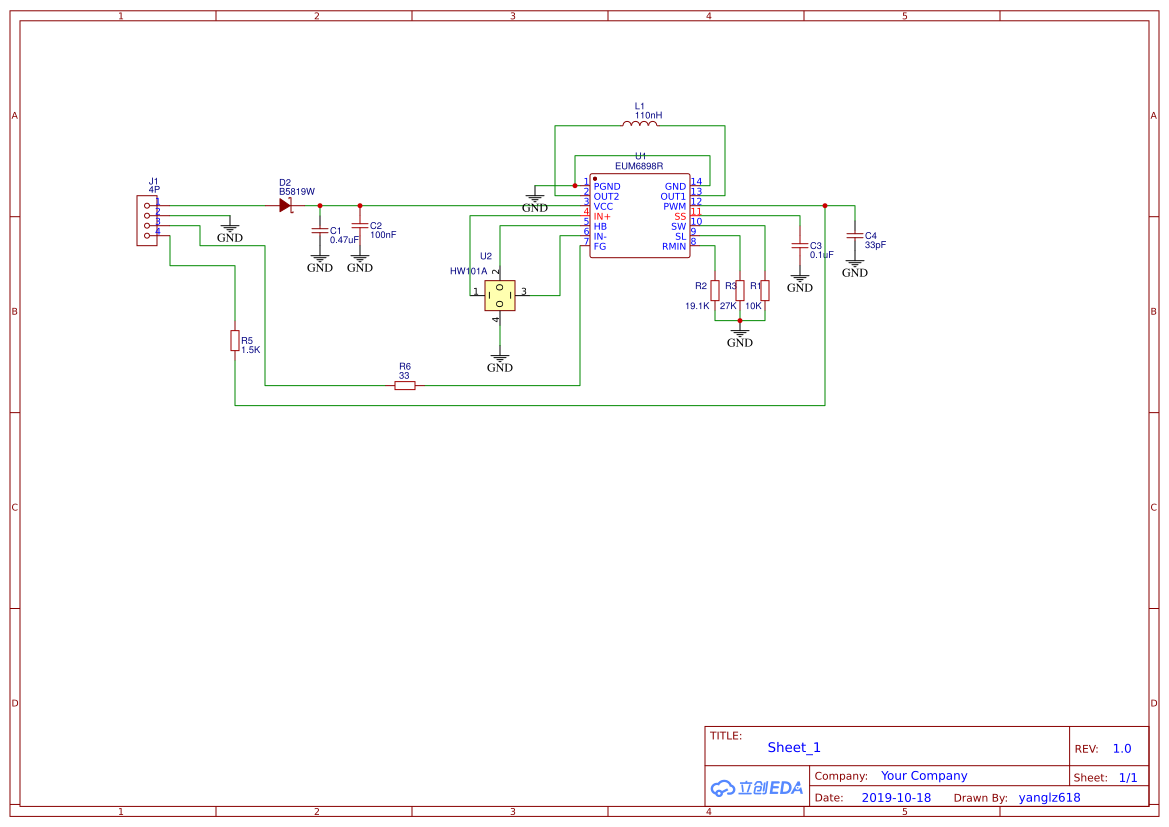Click the FG pin label on U1
The width and height of the screenshot is (1169, 827).
click(x=600, y=246)
